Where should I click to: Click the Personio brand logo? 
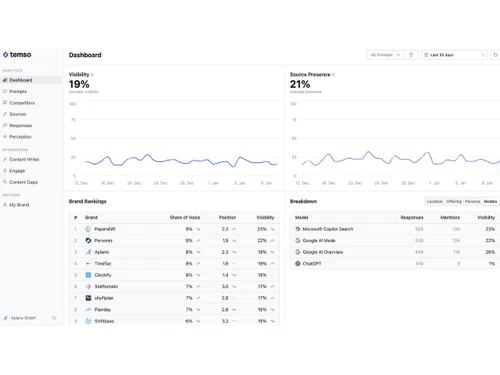(x=88, y=240)
